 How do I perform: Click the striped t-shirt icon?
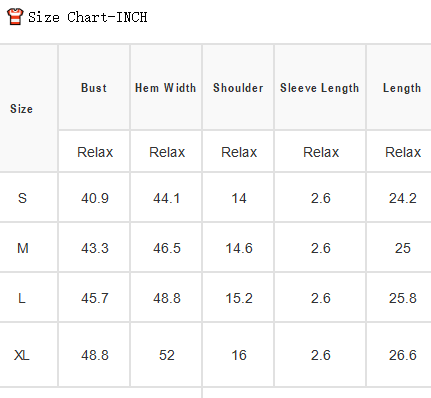pyautogui.click(x=15, y=17)
